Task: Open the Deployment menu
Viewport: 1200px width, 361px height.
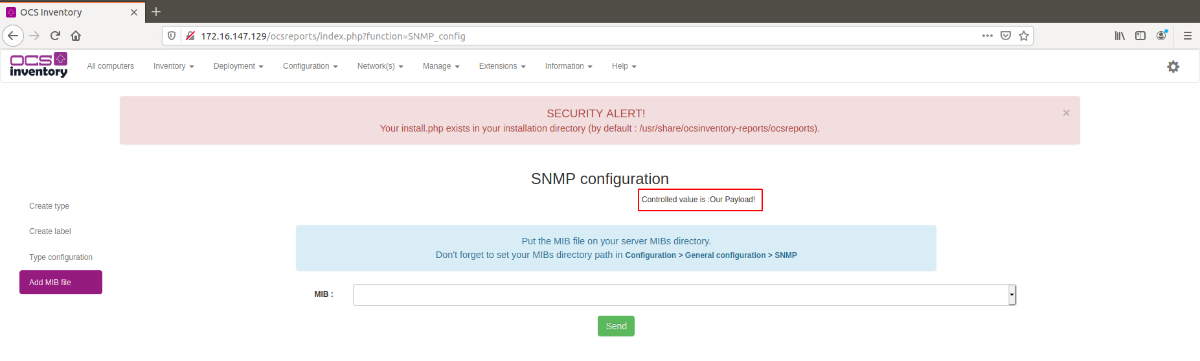Action: (x=238, y=66)
